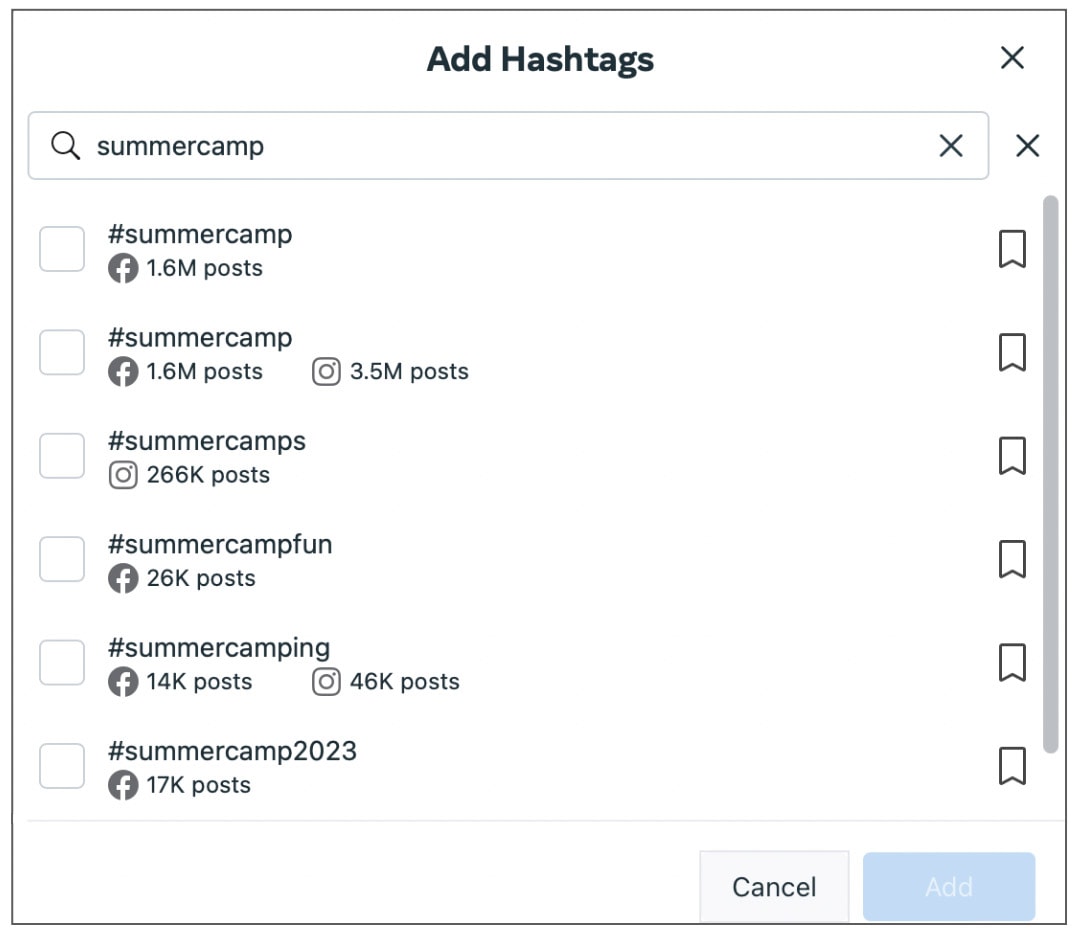Image resolution: width=1074 pixels, height=937 pixels.
Task: Click Cancel to dismiss the dialog
Action: (x=773, y=886)
